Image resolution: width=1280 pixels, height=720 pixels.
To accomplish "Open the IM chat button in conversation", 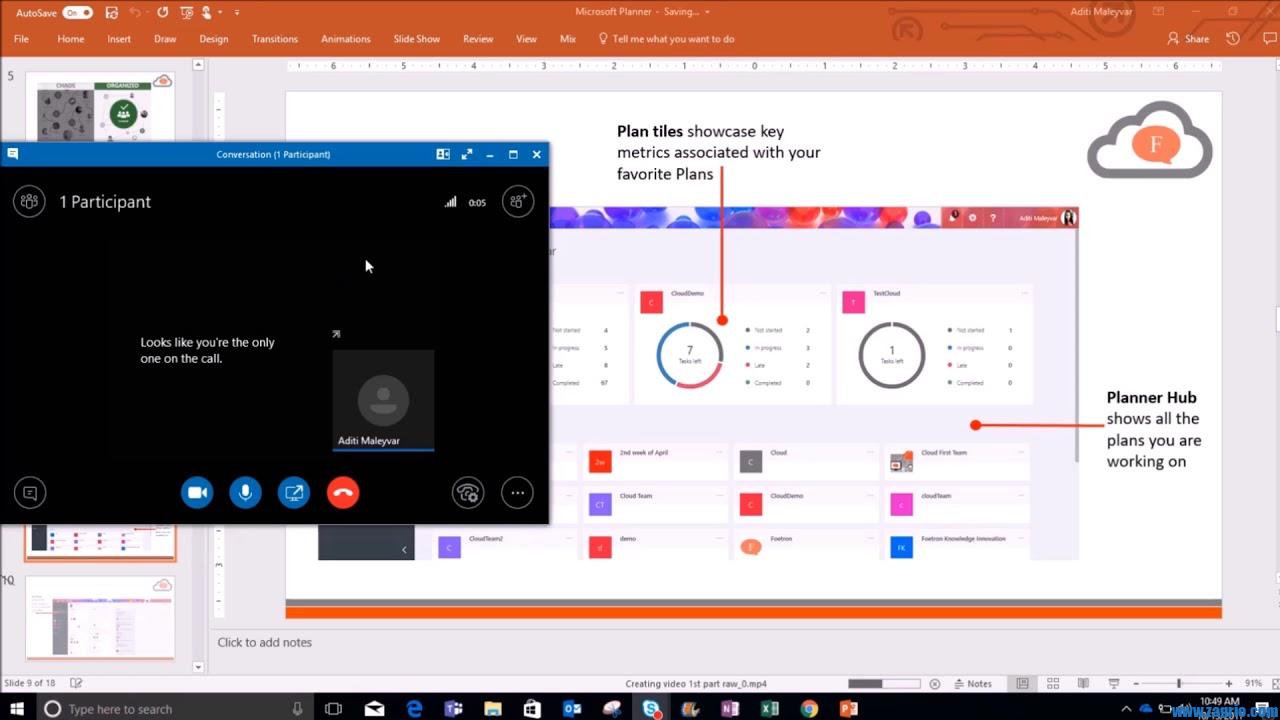I will tap(30, 492).
